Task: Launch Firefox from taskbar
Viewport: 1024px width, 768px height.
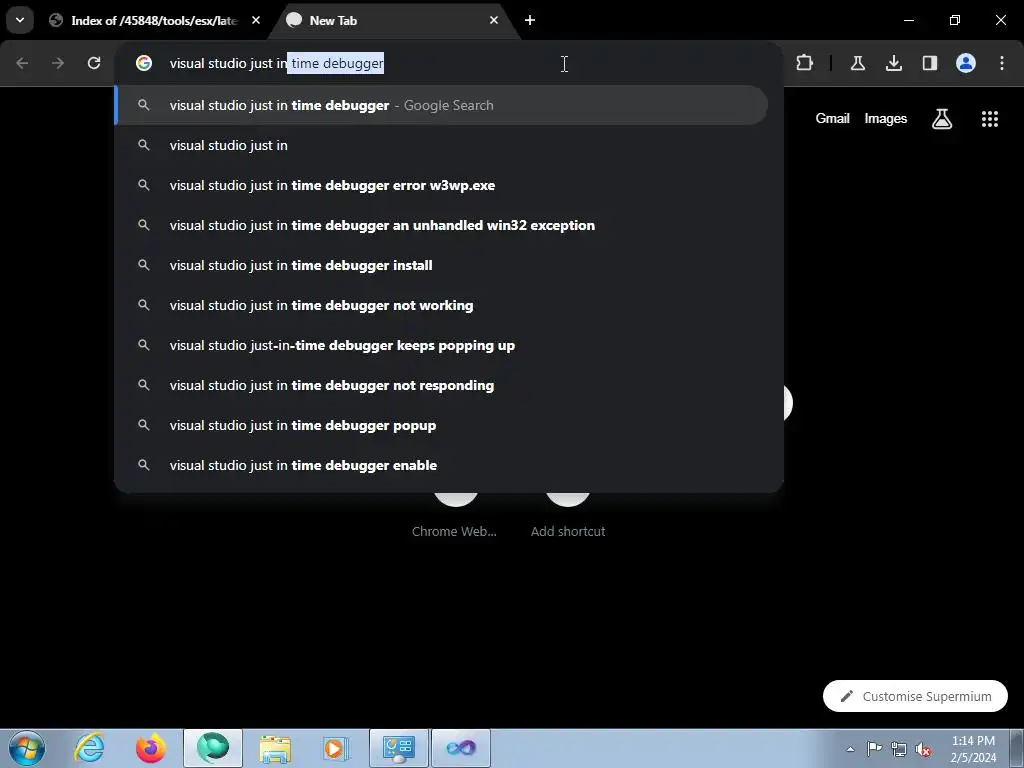Action: 150,748
